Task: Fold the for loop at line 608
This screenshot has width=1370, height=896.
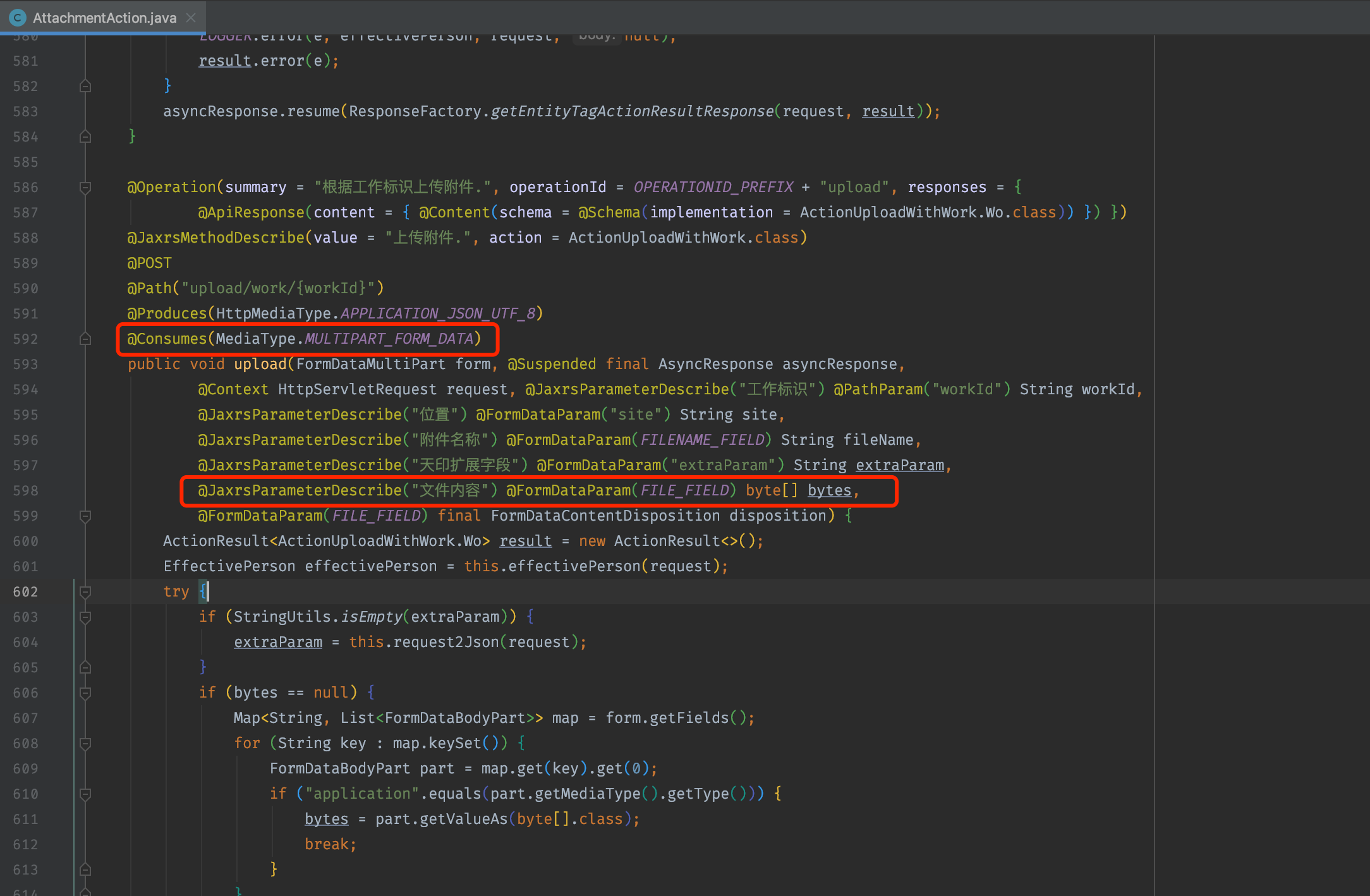Action: pyautogui.click(x=85, y=744)
